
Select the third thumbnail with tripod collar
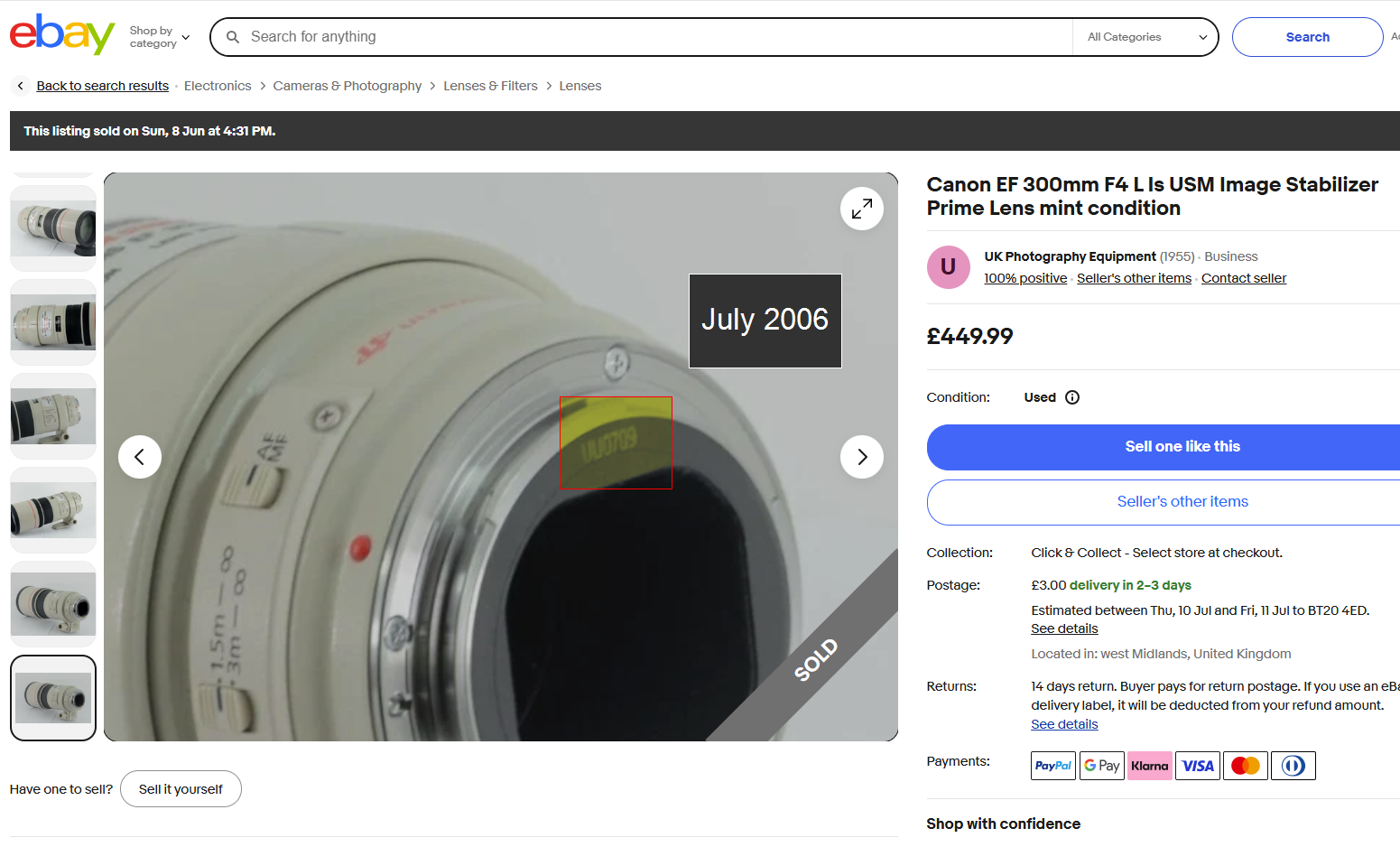pos(53,416)
